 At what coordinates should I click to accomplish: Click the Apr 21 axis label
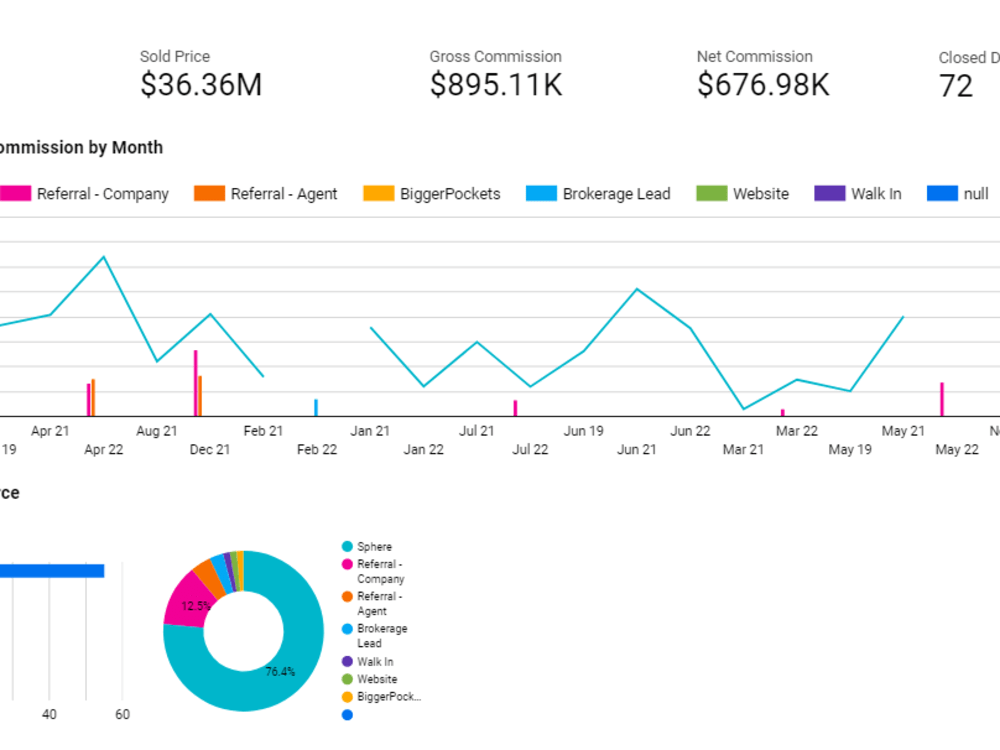coord(50,430)
